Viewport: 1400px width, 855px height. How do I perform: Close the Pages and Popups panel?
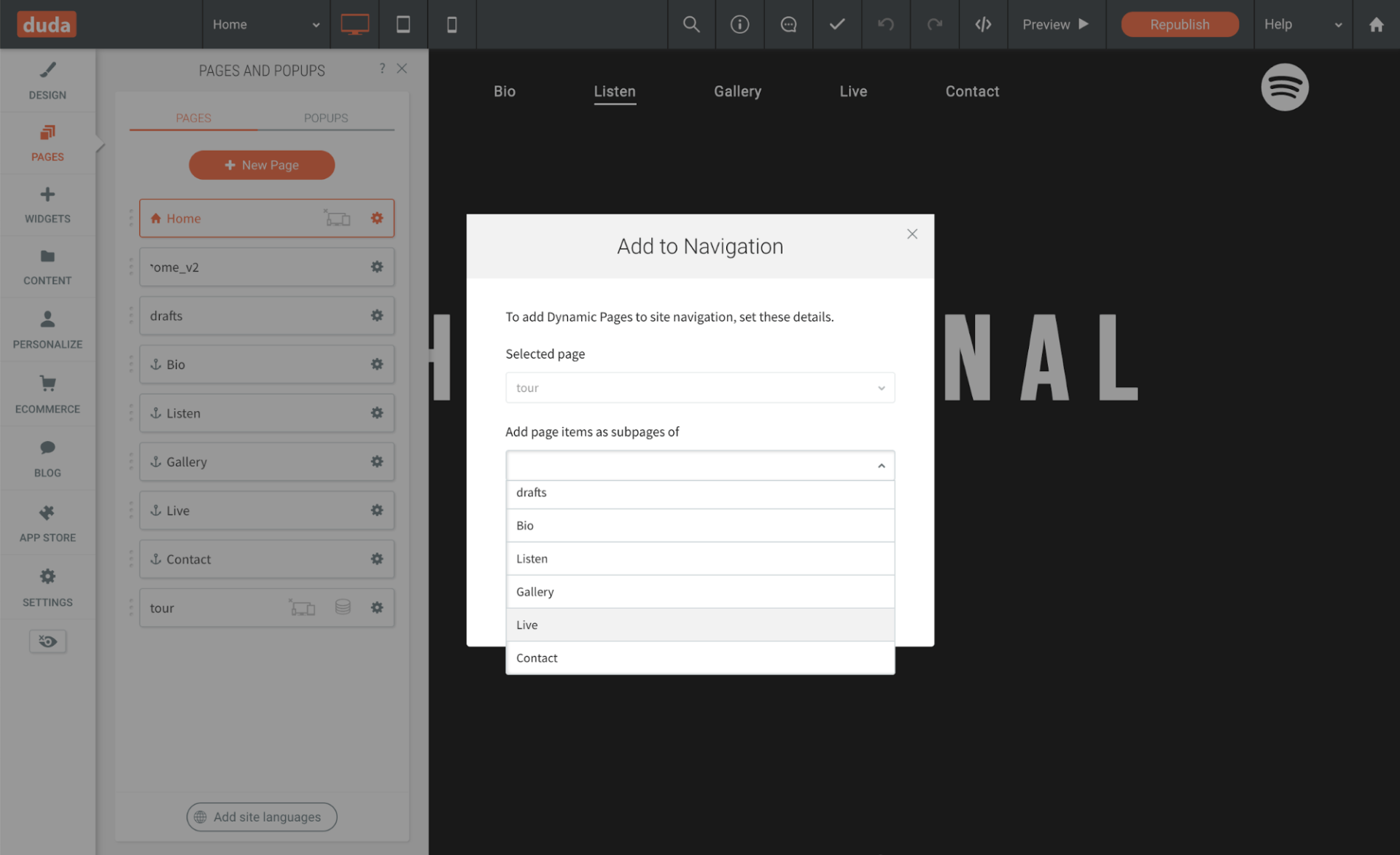pyautogui.click(x=402, y=69)
